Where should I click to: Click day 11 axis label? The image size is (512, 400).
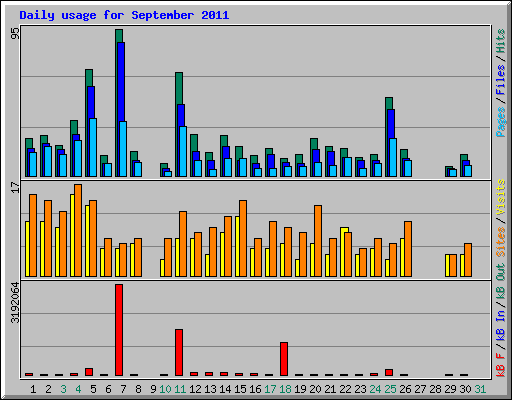[180, 389]
